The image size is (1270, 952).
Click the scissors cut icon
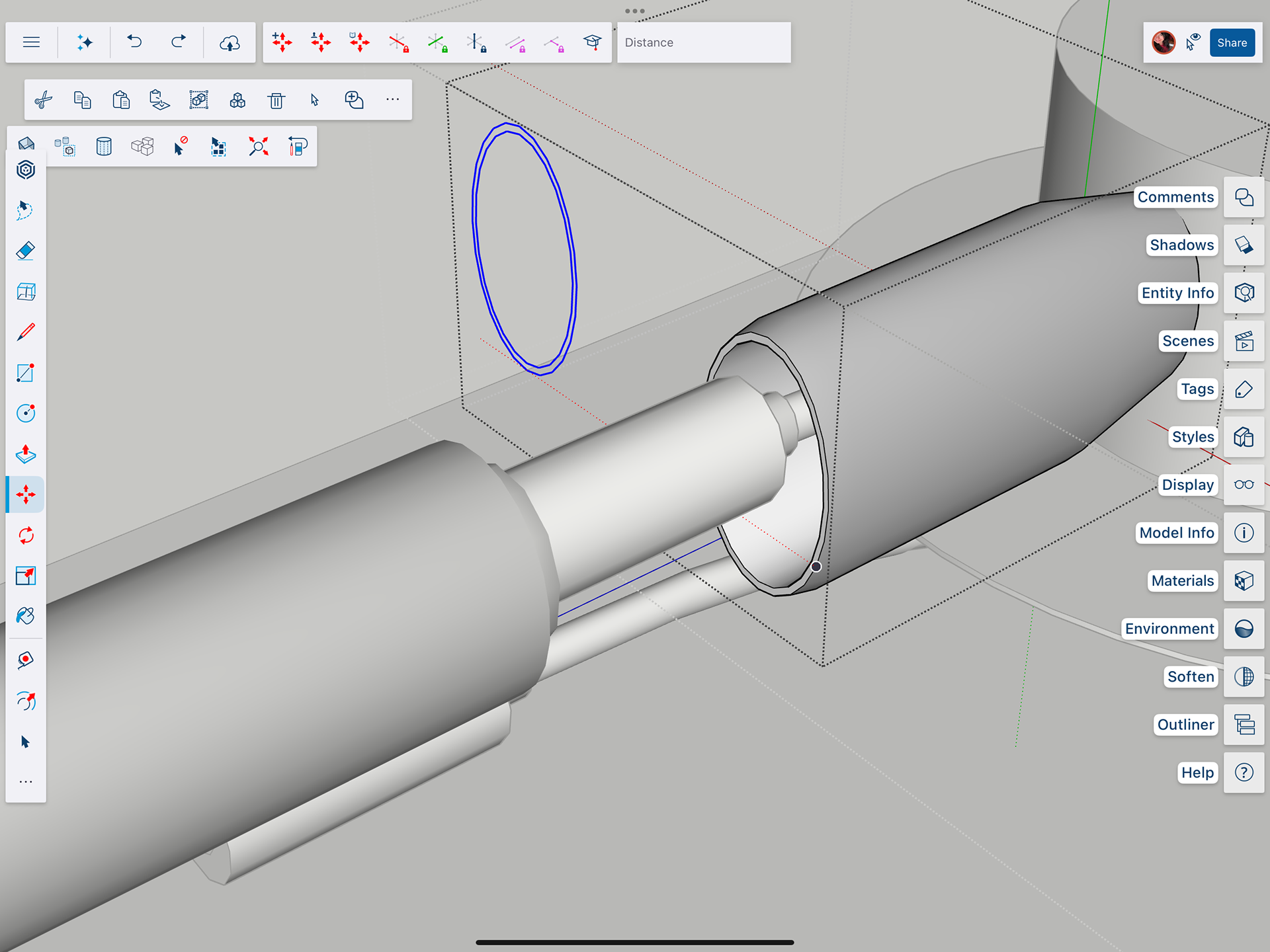point(44,100)
